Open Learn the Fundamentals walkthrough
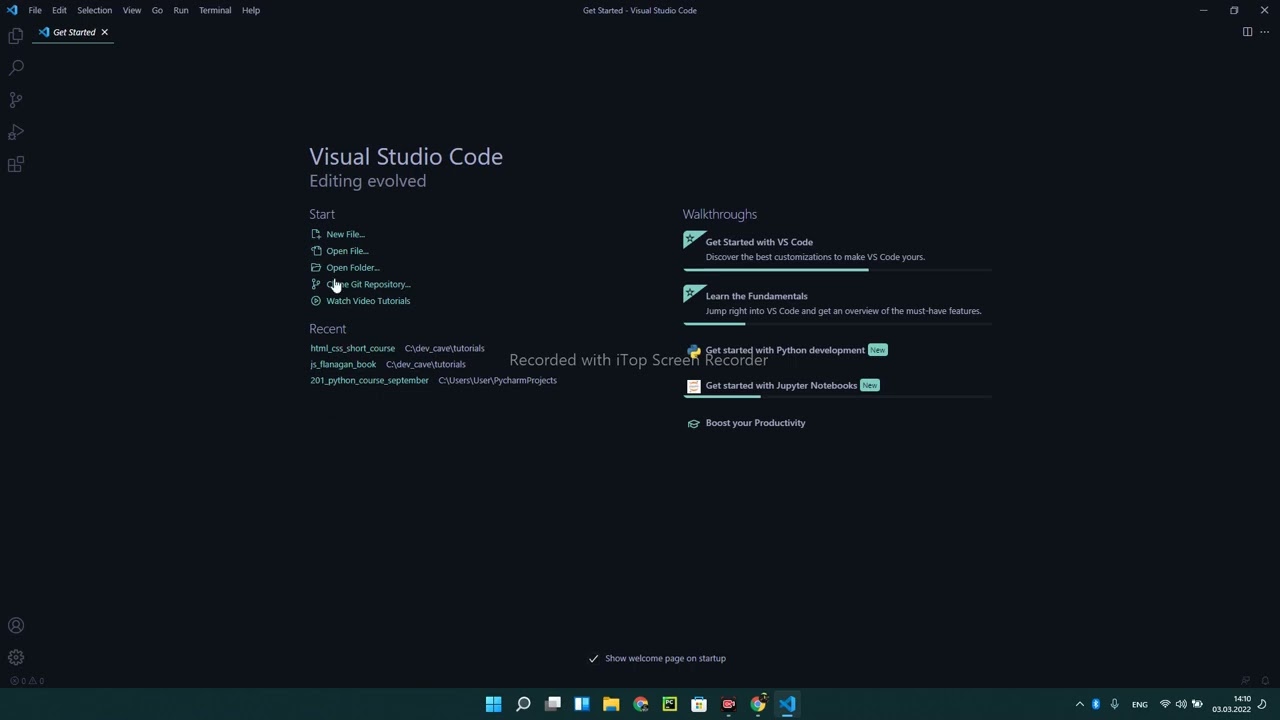The image size is (1280, 720). tap(837, 303)
